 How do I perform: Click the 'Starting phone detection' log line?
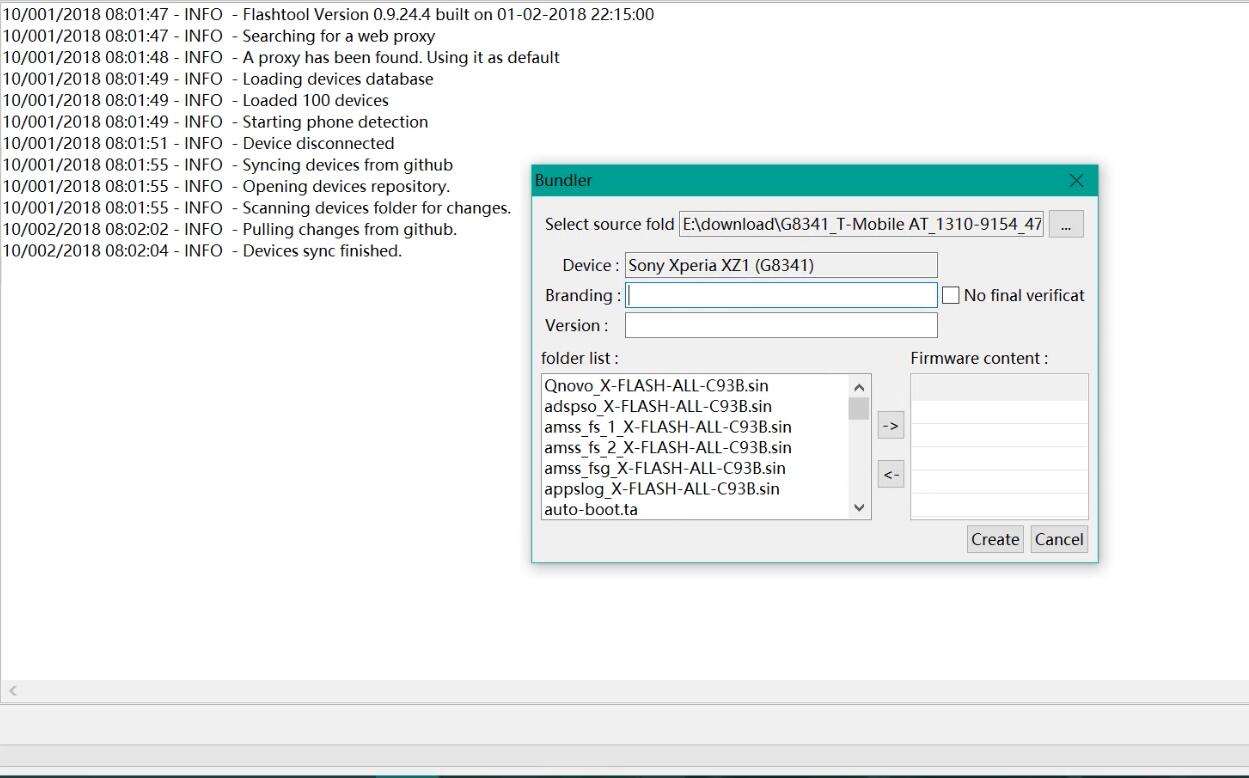[x=215, y=122]
